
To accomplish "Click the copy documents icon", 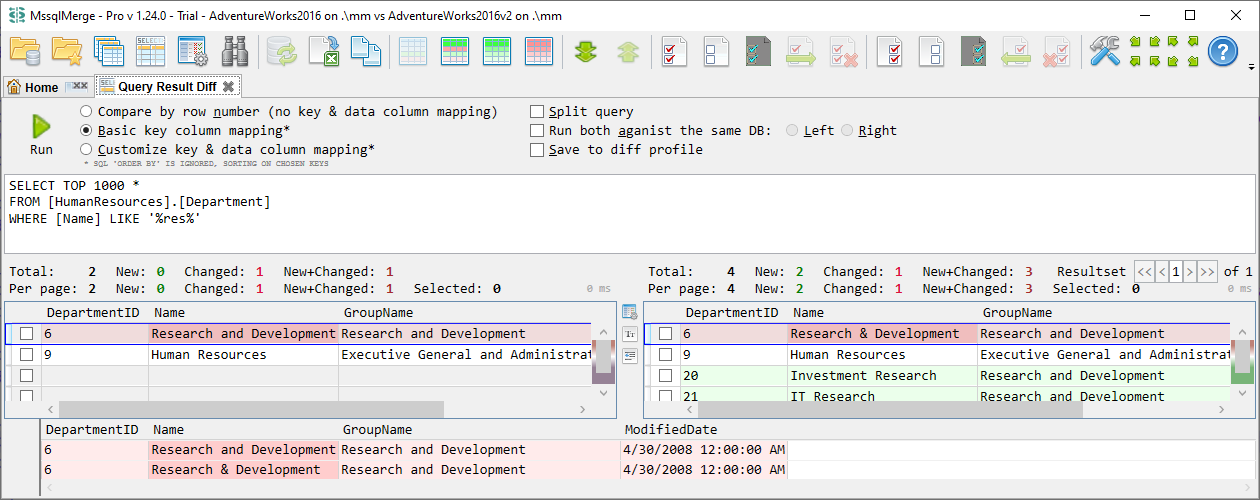I will (366, 51).
